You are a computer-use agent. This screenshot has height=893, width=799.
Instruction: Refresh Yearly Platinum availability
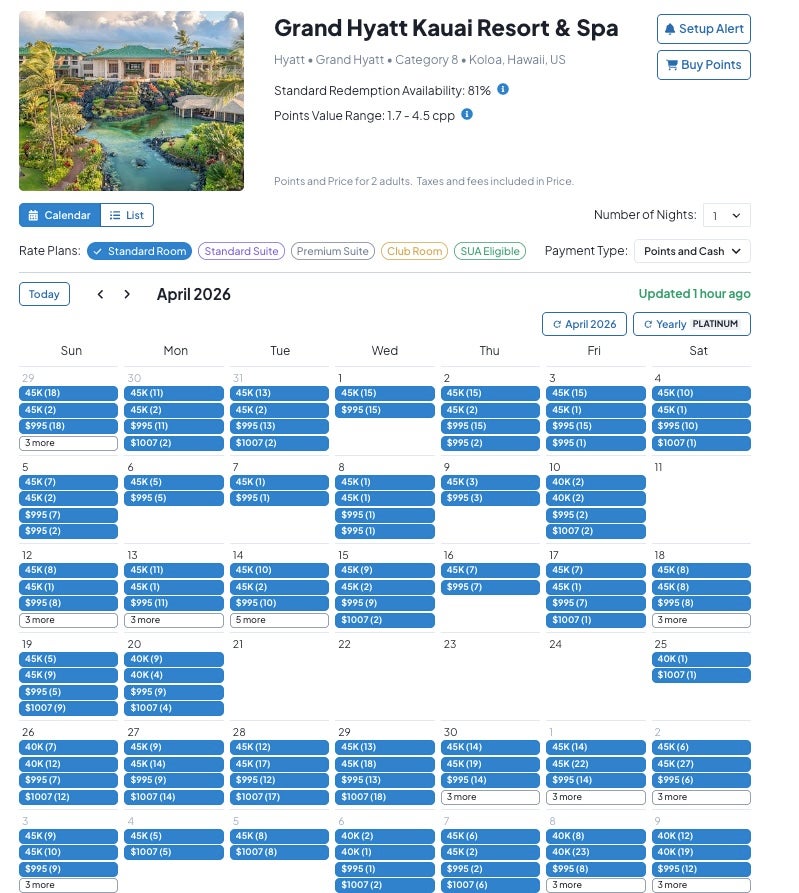coord(691,324)
